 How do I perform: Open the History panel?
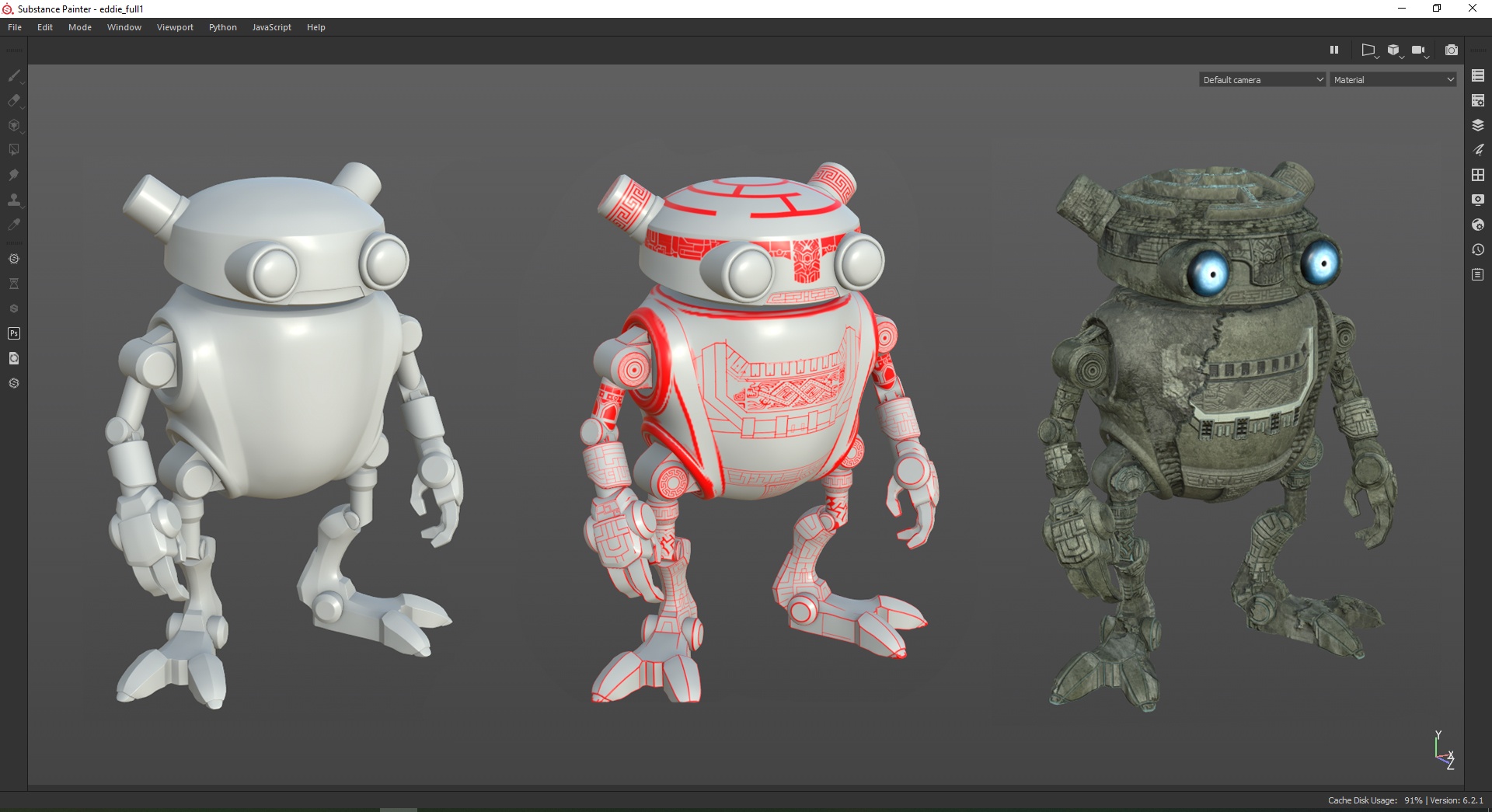point(1478,249)
